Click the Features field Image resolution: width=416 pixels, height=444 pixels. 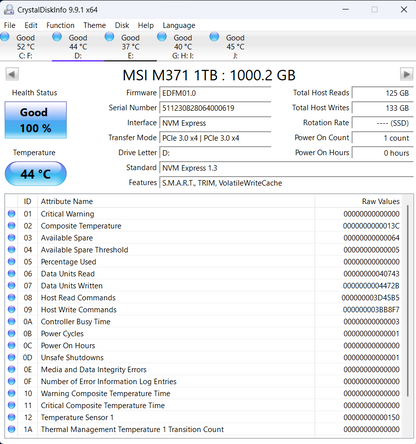click(x=286, y=183)
